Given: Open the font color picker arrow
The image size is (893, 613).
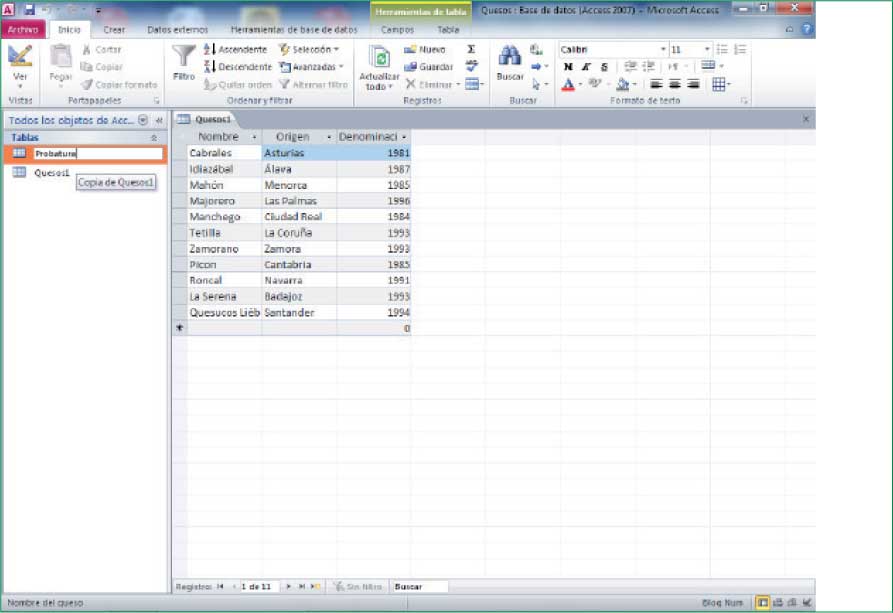Looking at the screenshot, I should coord(580,85).
